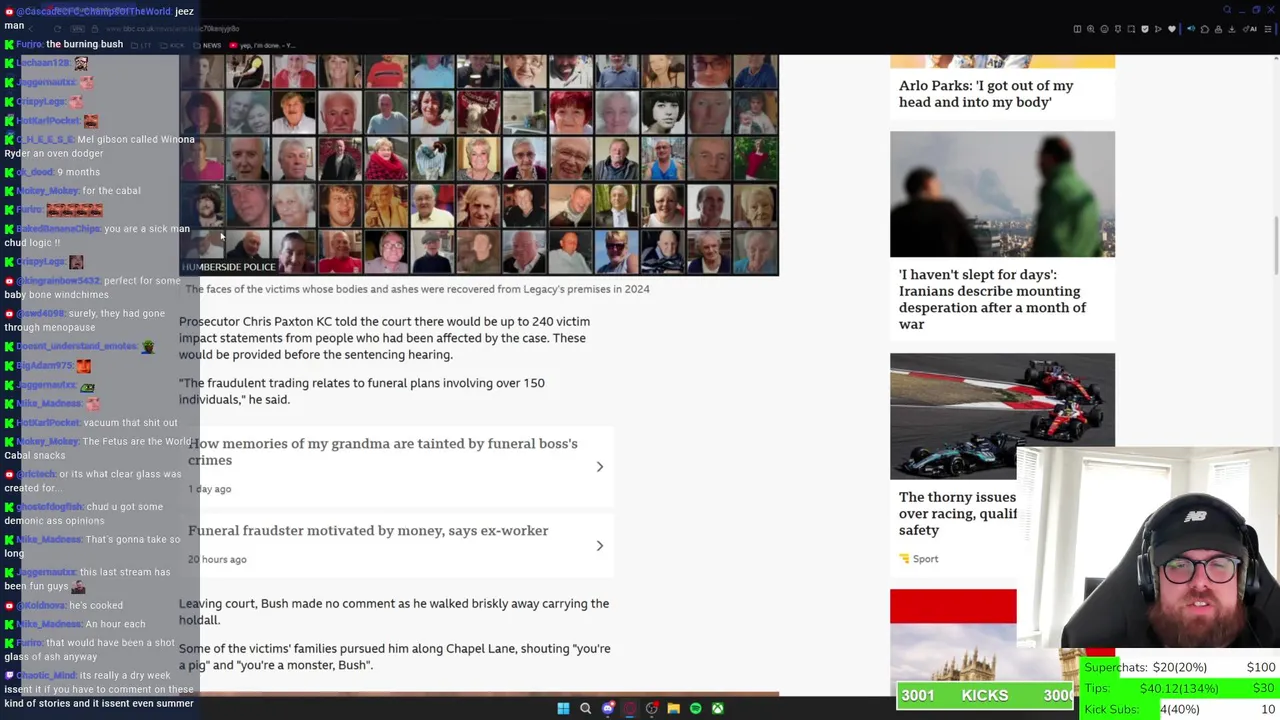Screen dimensions: 1280x720
Task: Open the shield ad-blocker icon
Action: point(1145,29)
